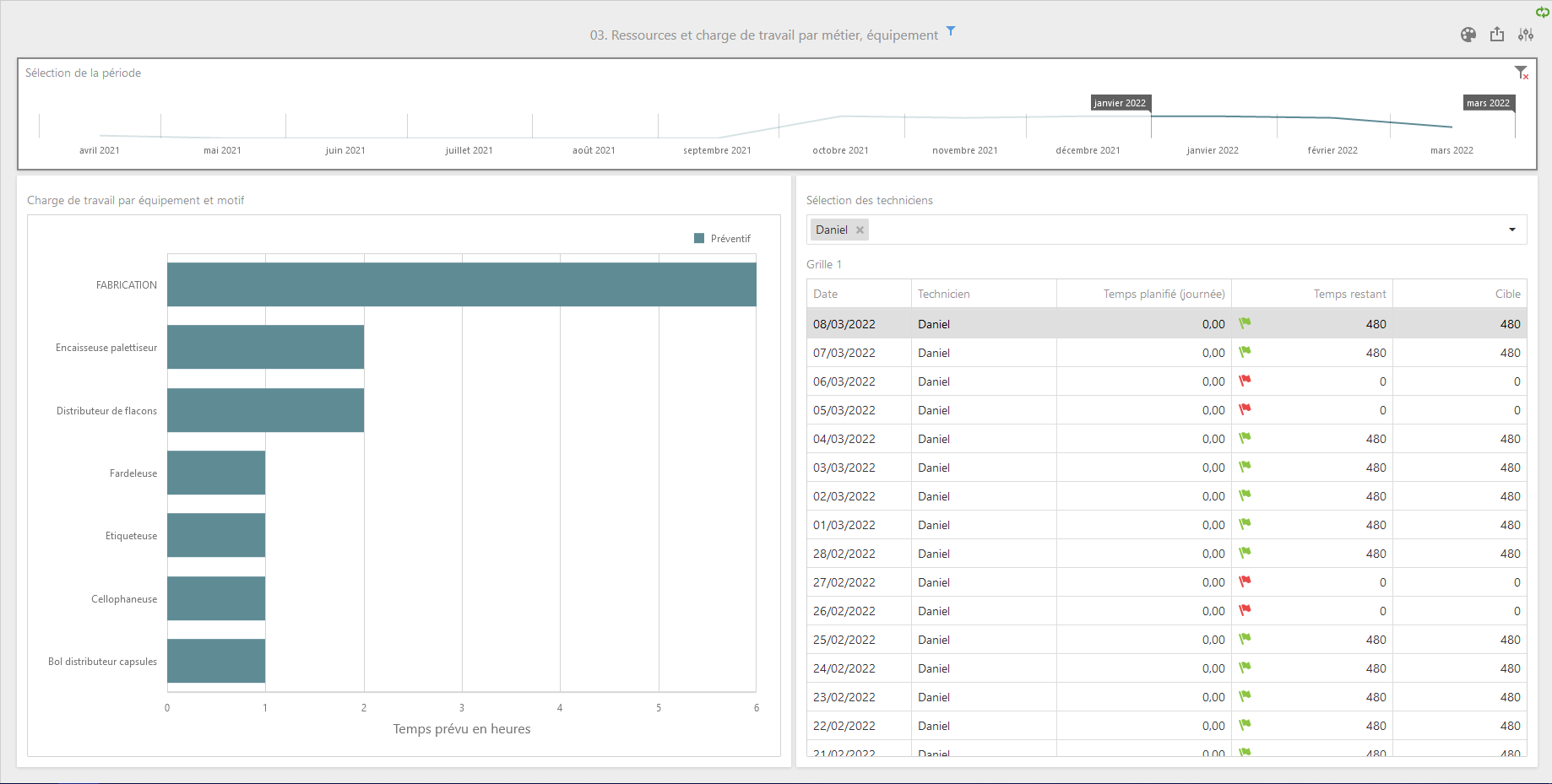Click green flag in 23/02/2022 row

[1245, 696]
